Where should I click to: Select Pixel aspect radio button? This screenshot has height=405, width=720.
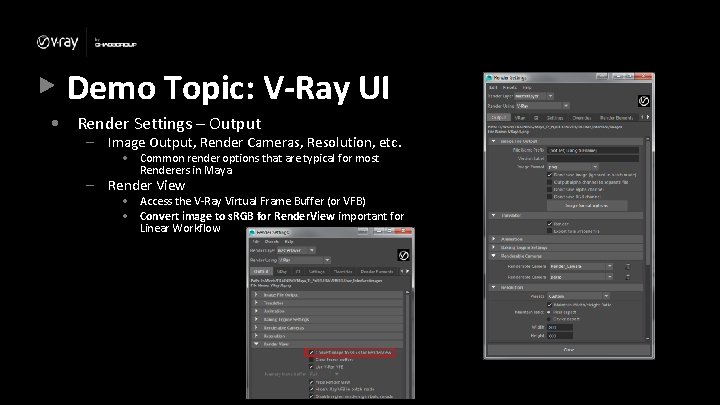pos(549,312)
